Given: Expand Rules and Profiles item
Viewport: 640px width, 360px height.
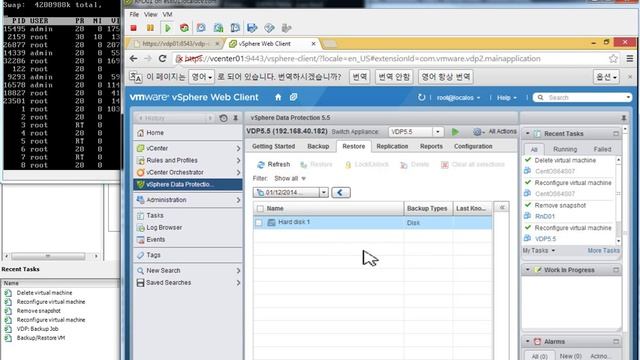Looking at the screenshot, I should tap(238, 160).
